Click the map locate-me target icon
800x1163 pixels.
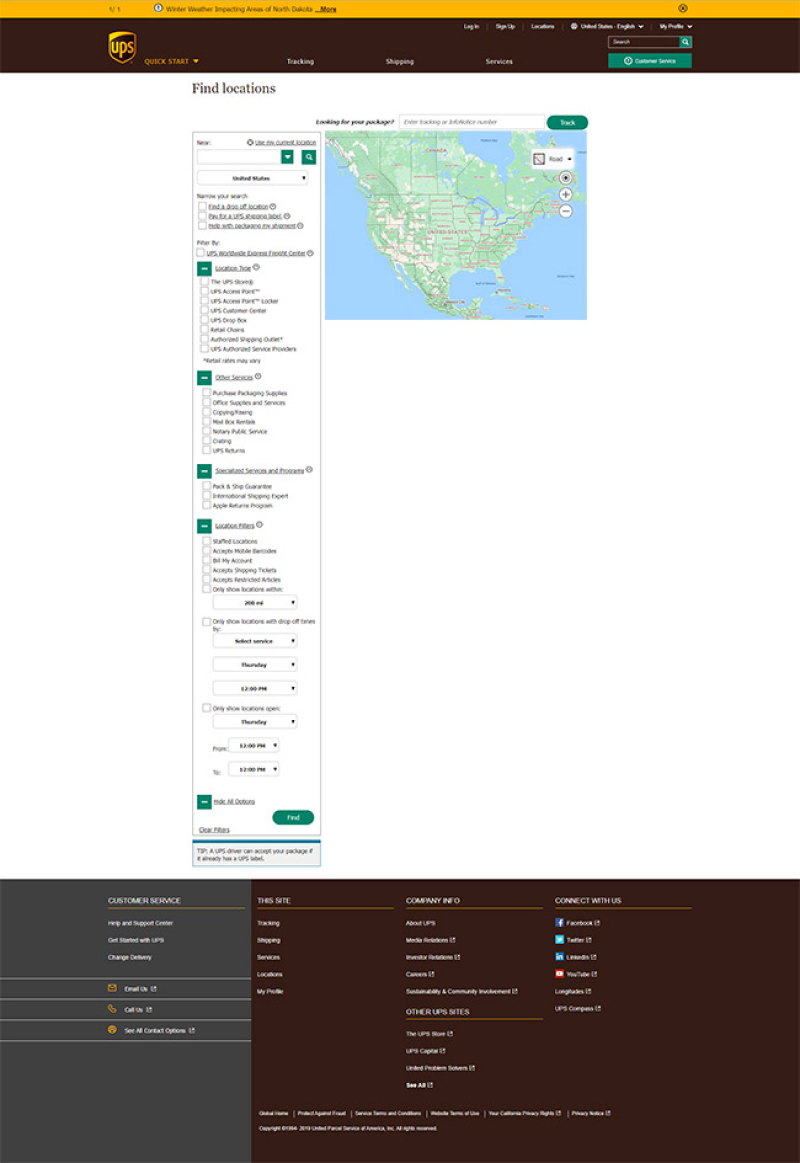(566, 178)
